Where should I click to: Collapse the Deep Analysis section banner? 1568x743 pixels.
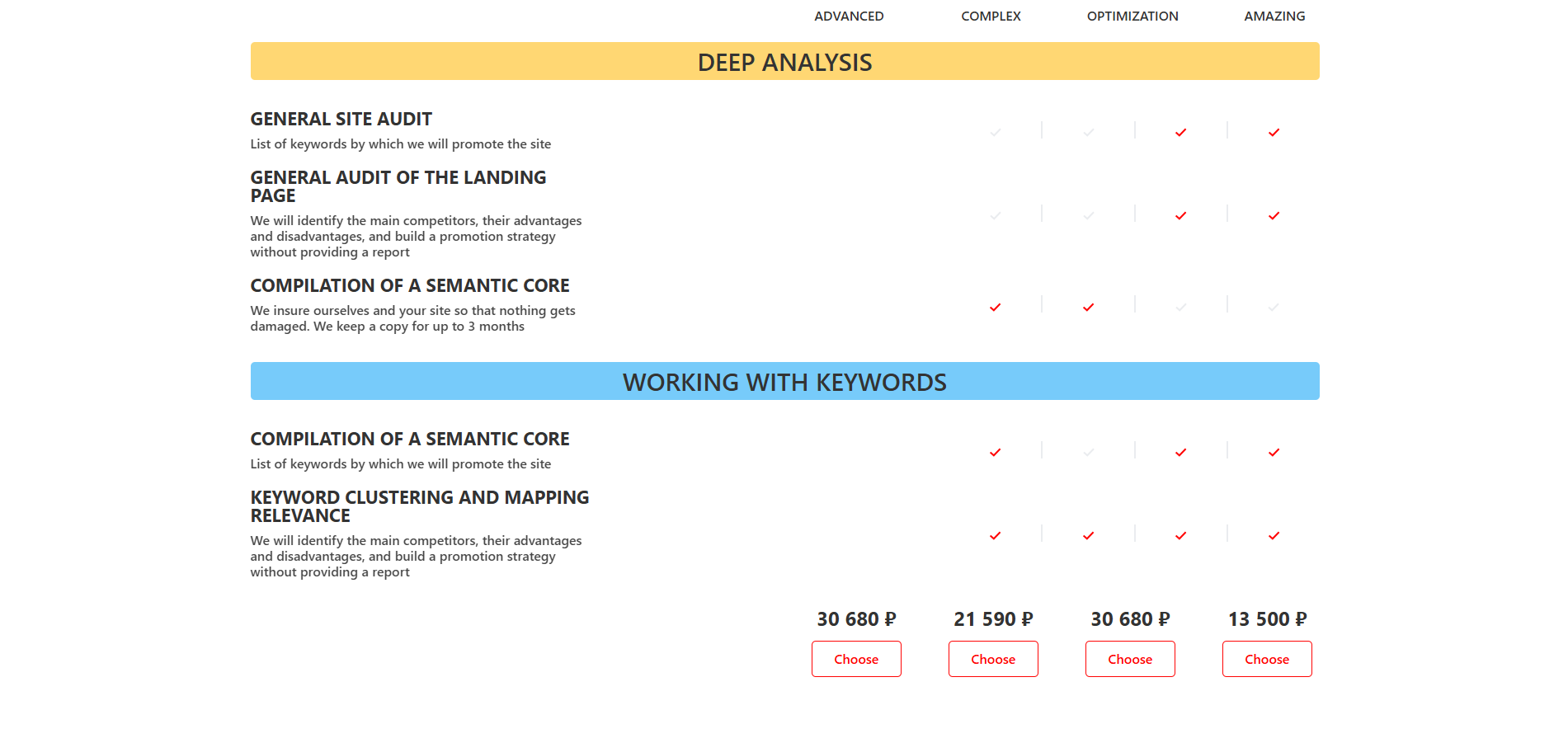(784, 62)
